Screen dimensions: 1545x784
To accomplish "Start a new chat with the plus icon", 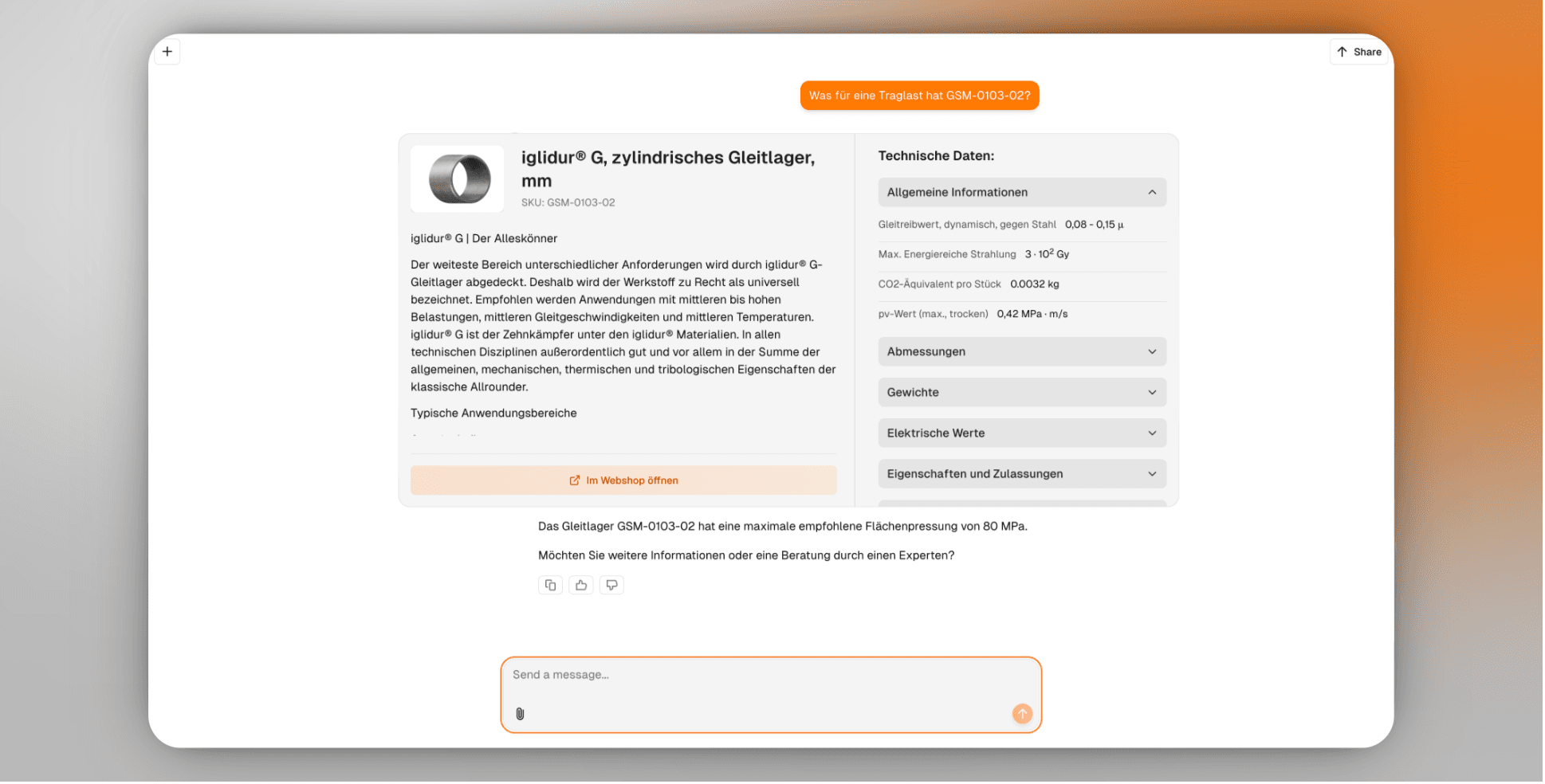I will tap(167, 52).
